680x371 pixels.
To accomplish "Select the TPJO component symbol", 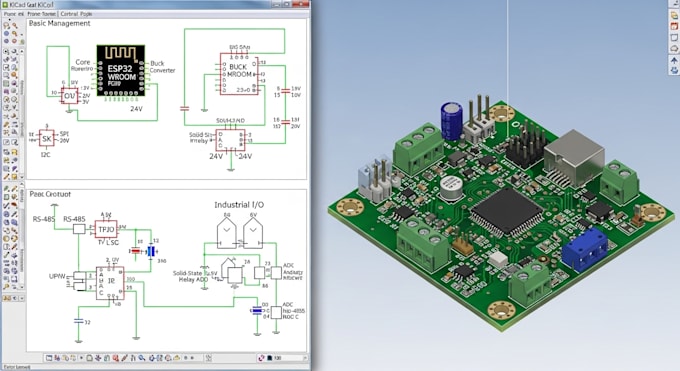I will click(x=106, y=229).
